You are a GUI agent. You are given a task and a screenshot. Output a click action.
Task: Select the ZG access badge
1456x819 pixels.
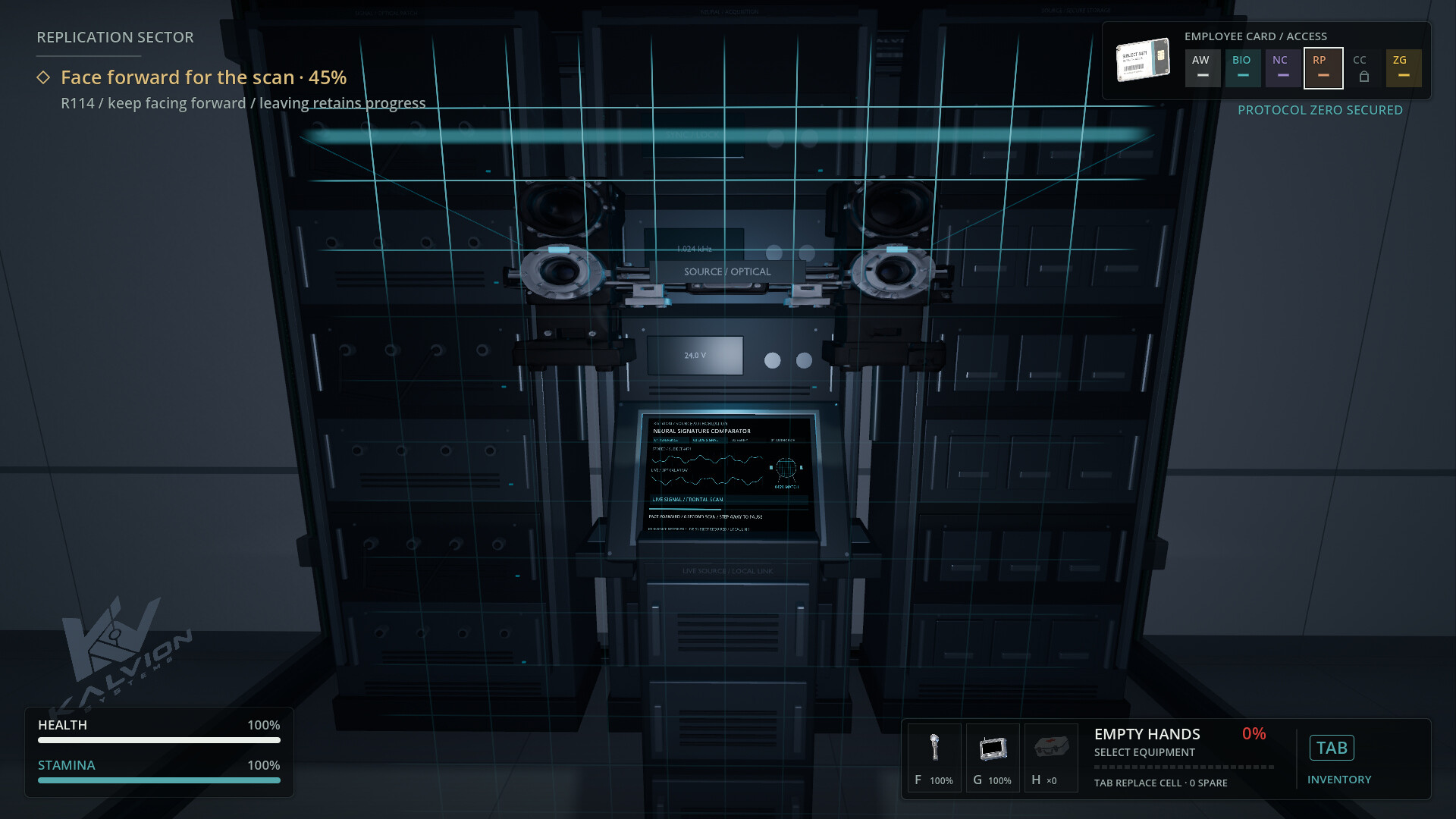(x=1404, y=68)
